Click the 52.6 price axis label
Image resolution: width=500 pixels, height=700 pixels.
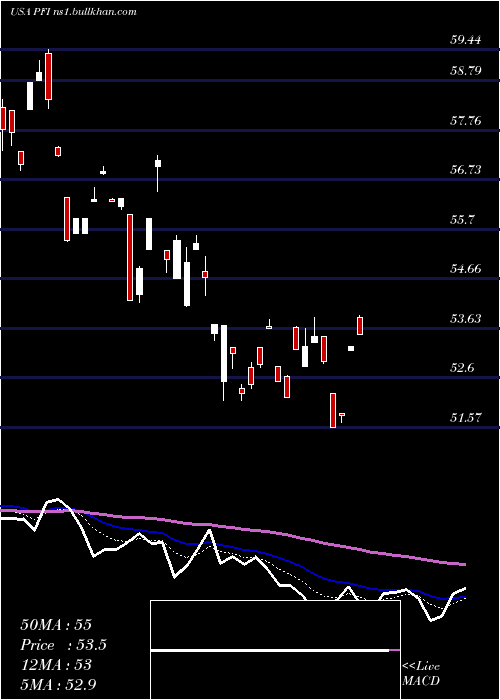pyautogui.click(x=462, y=368)
